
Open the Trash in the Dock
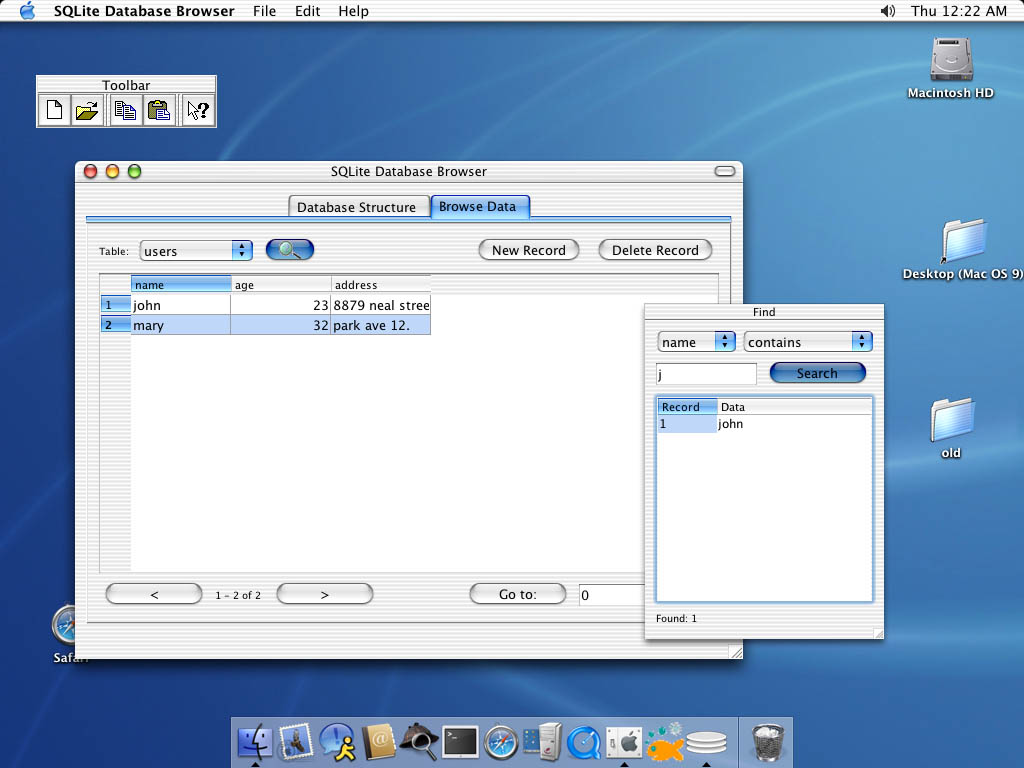(767, 743)
